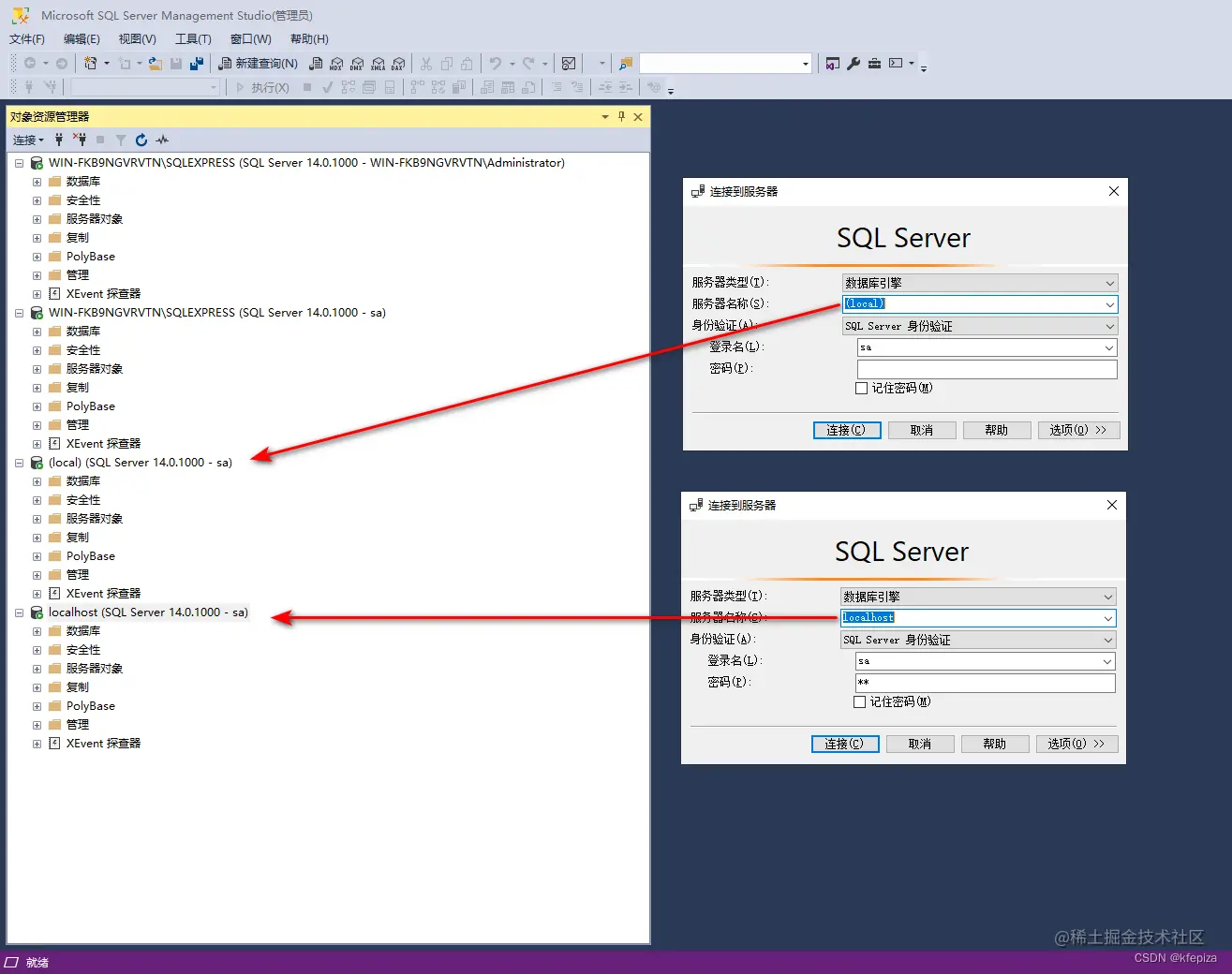Click the Cut scissors icon

(x=426, y=64)
